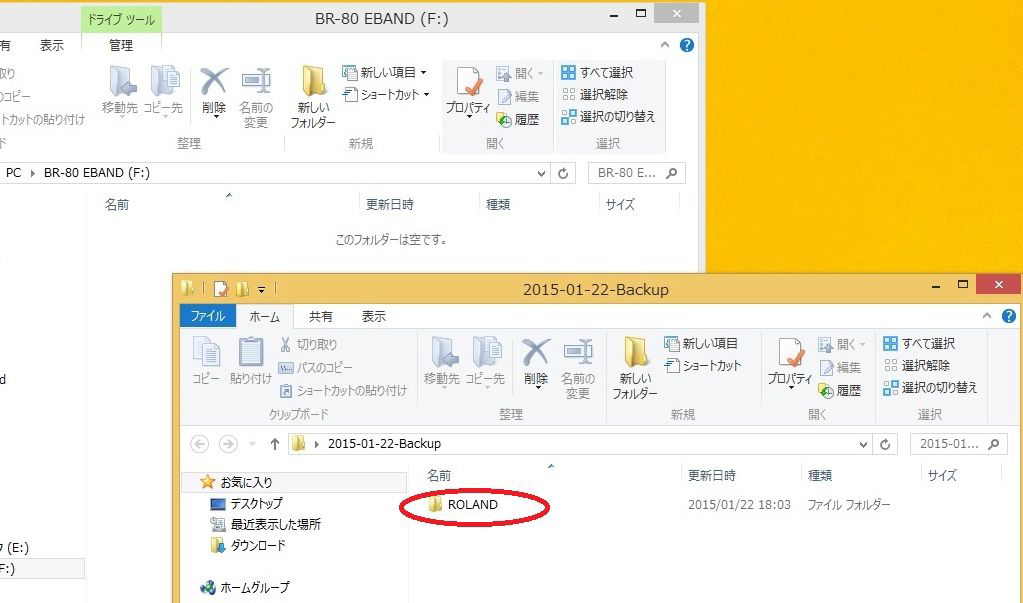This screenshot has height=603, width=1023.
Task: Open Properties icon in Backup quick access toolbar
Action: click(x=221, y=288)
